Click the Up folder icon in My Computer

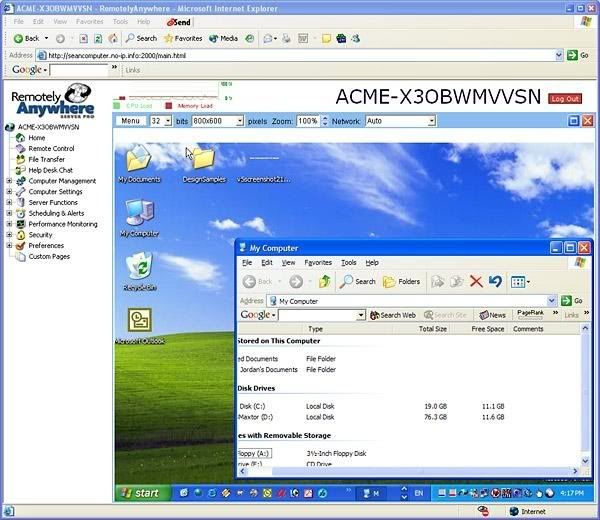(x=324, y=282)
